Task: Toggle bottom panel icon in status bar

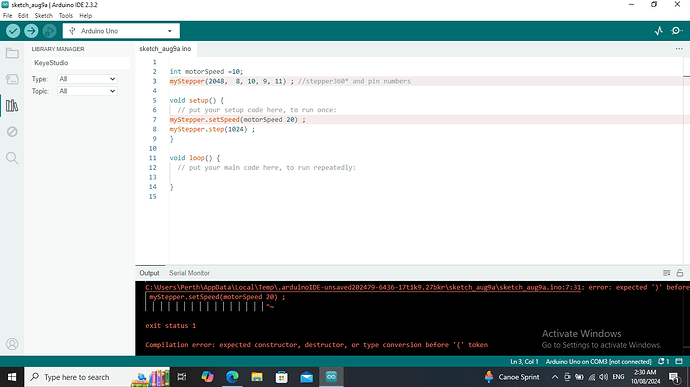Action: [679, 361]
